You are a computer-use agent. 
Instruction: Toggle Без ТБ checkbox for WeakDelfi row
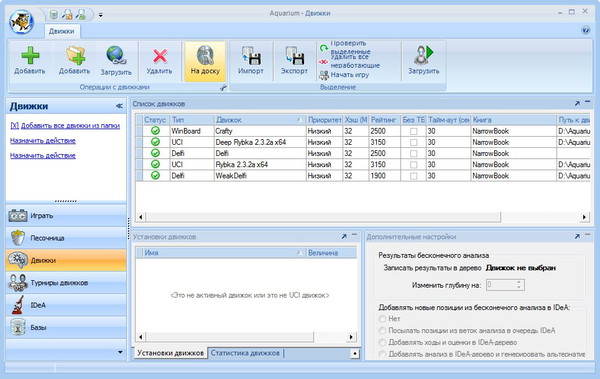(413, 176)
